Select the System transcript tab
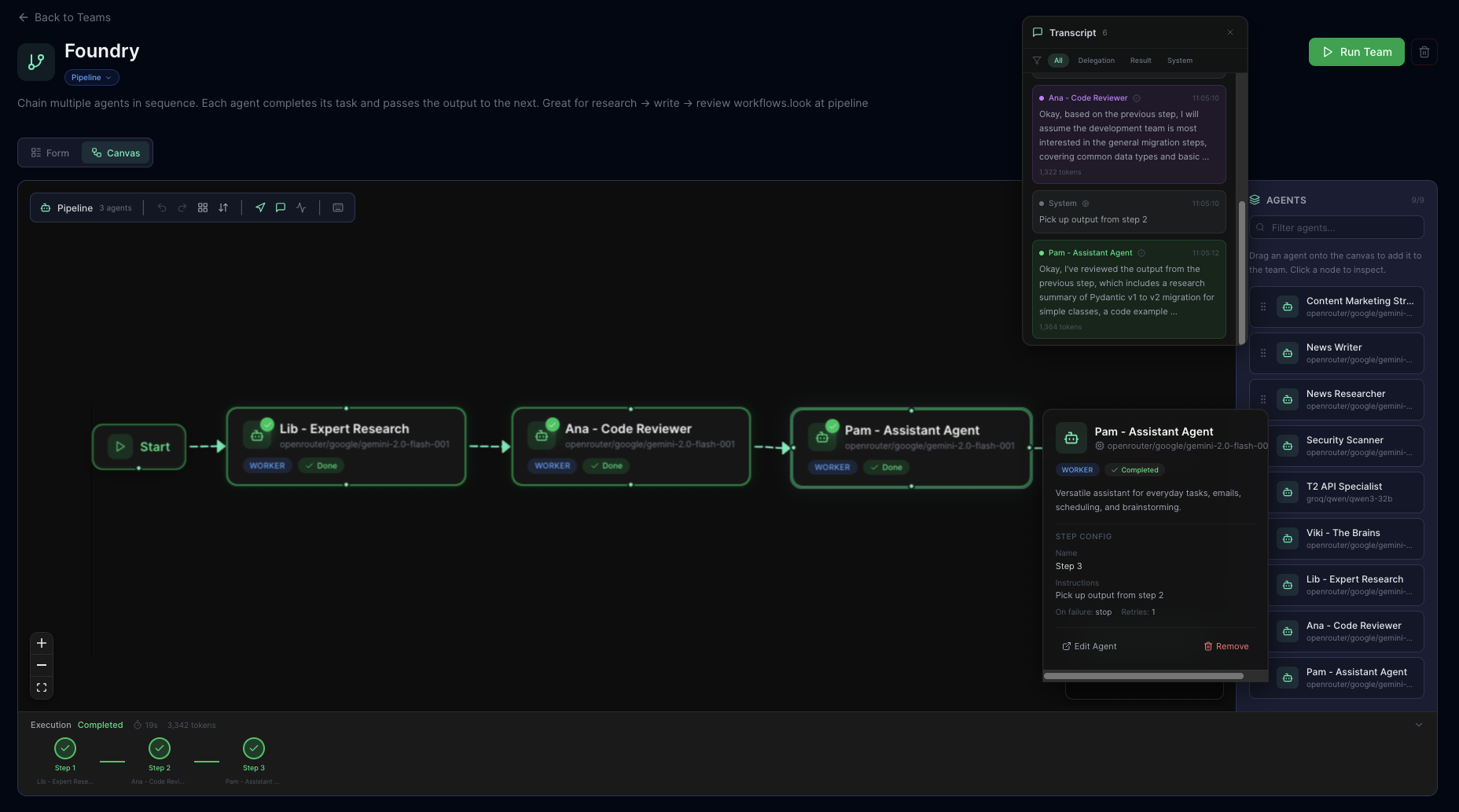1459x812 pixels. click(x=1179, y=61)
